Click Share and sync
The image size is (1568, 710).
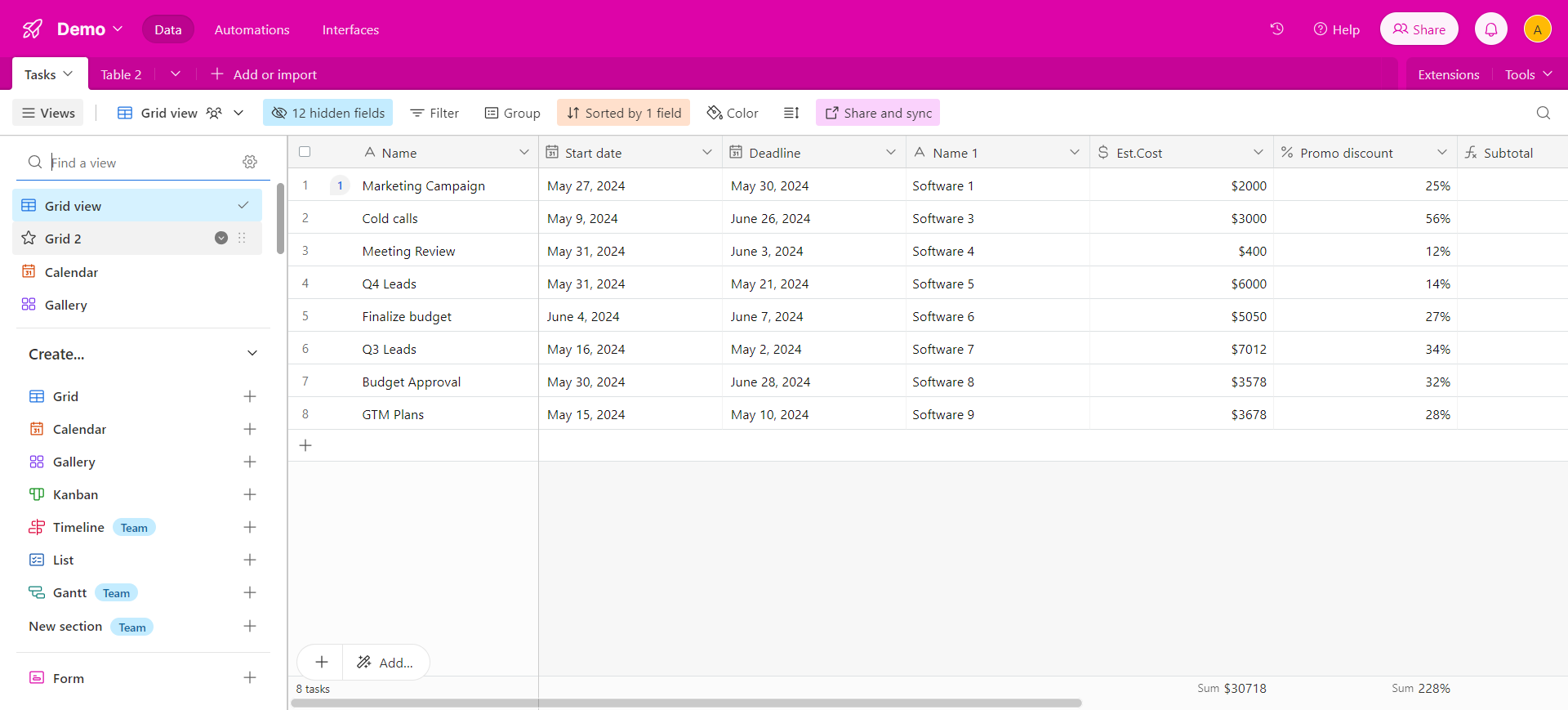tap(878, 113)
